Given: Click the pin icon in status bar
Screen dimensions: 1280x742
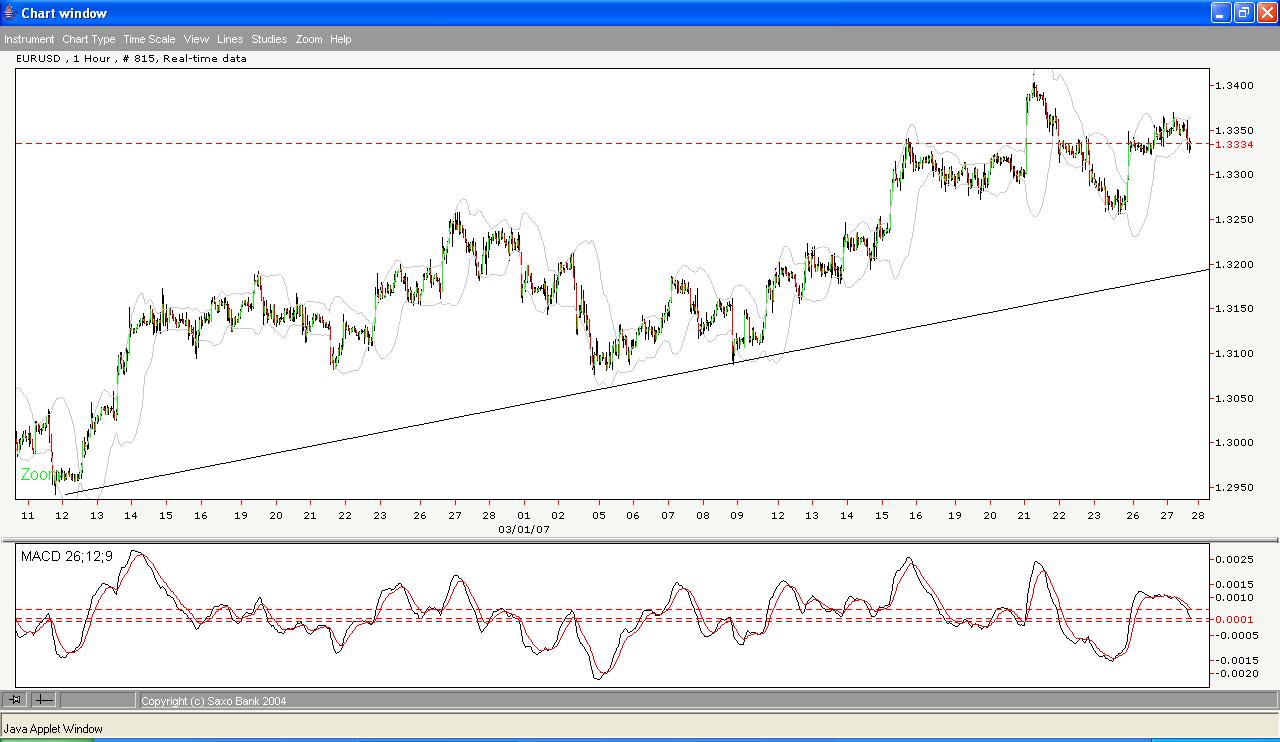Looking at the screenshot, I should pos(15,700).
